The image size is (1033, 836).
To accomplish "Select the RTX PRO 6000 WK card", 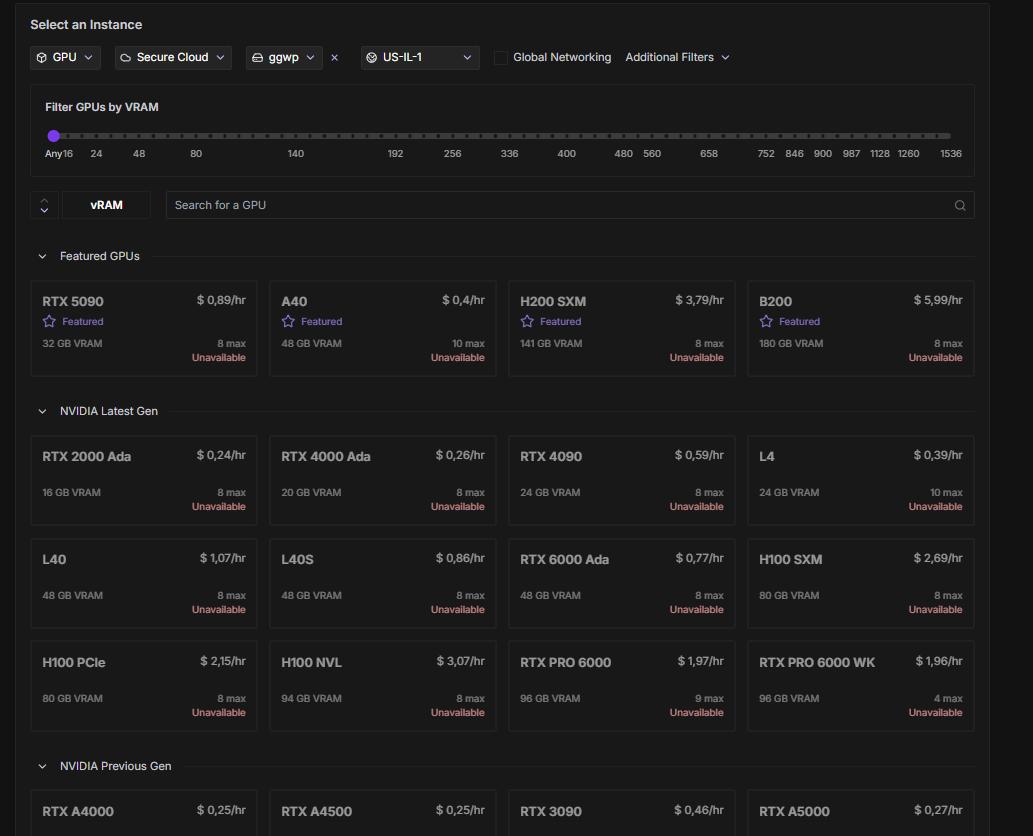I will pos(860,686).
